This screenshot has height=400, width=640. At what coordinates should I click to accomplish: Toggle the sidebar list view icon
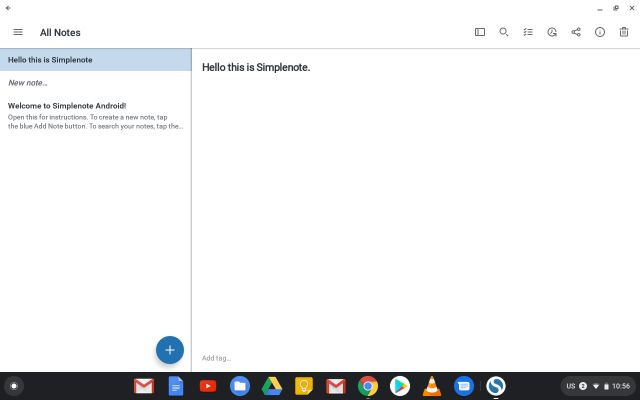coord(480,32)
